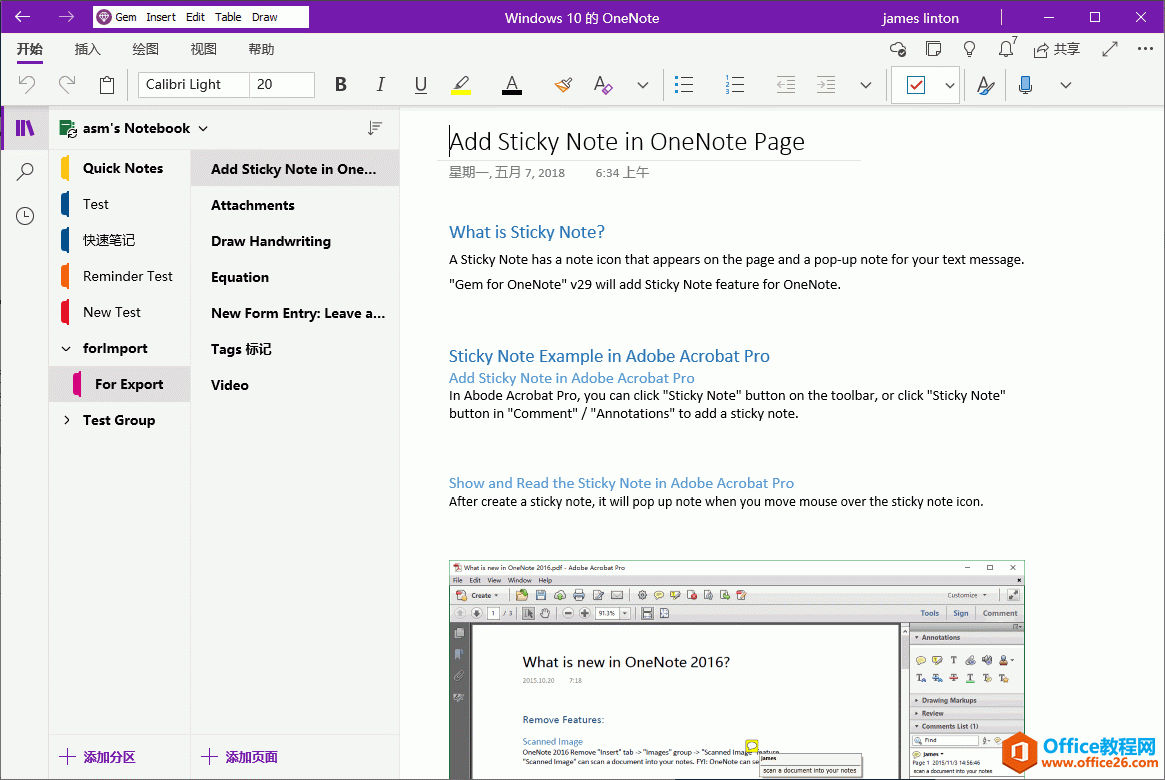Click the sort pages icon
1165x780 pixels.
click(x=375, y=128)
